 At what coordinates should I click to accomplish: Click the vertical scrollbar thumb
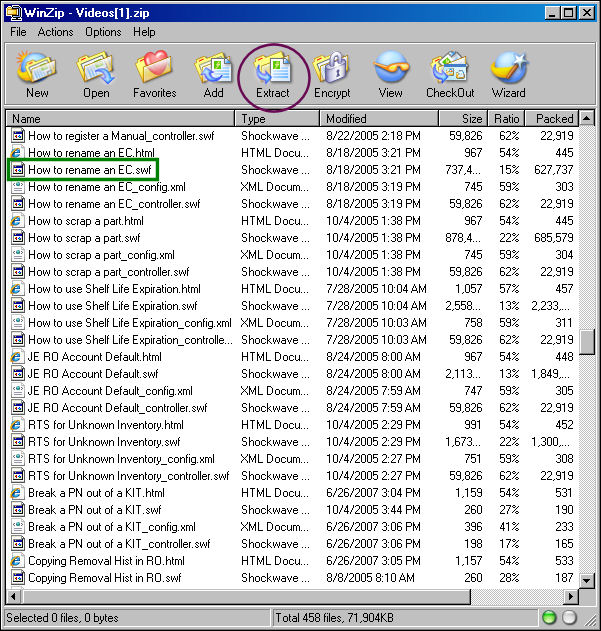(587, 342)
